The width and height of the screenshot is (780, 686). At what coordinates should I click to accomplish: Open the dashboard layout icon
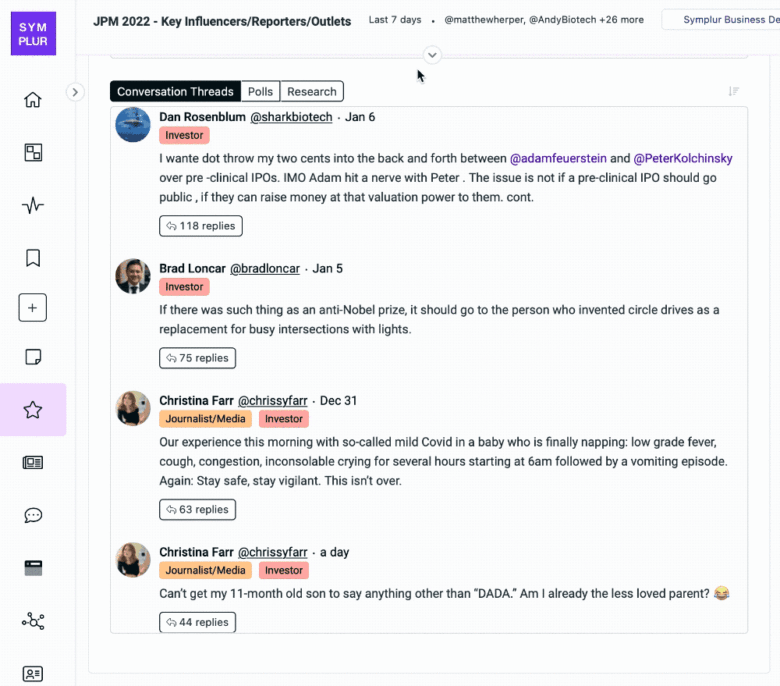pos(33,152)
